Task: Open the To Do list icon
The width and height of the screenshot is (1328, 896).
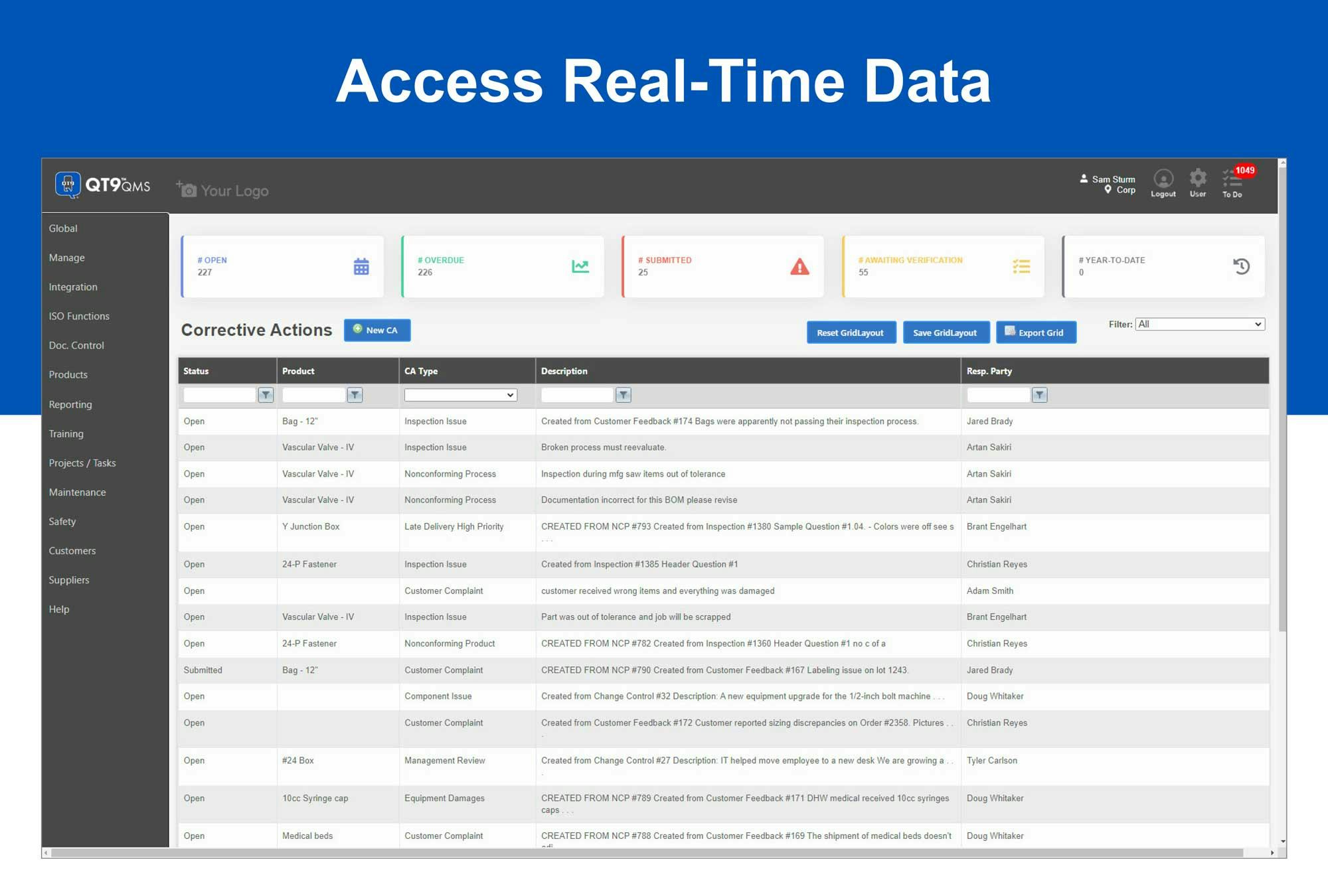Action: pyautogui.click(x=1232, y=179)
